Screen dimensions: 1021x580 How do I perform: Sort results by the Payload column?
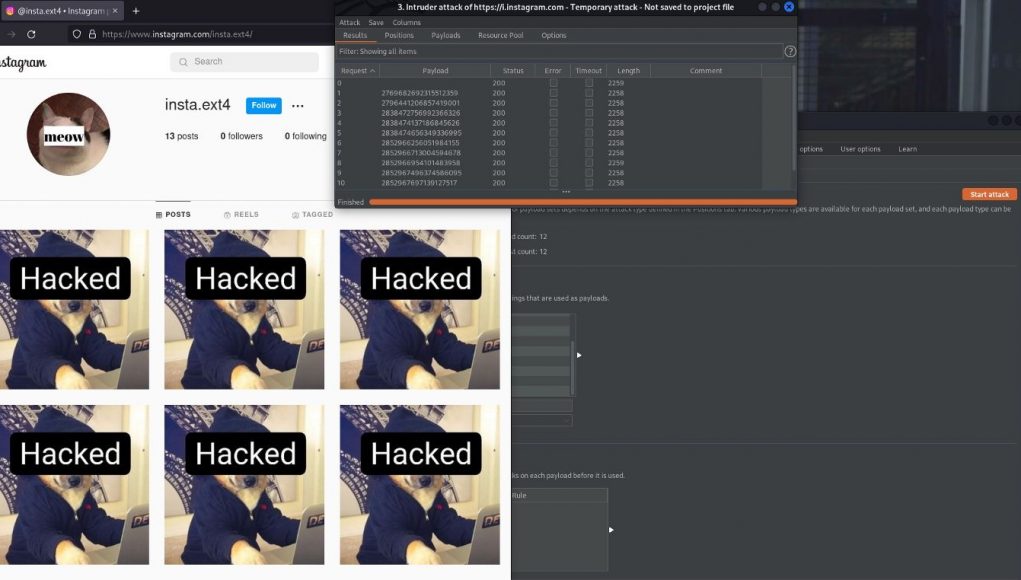click(x=435, y=70)
